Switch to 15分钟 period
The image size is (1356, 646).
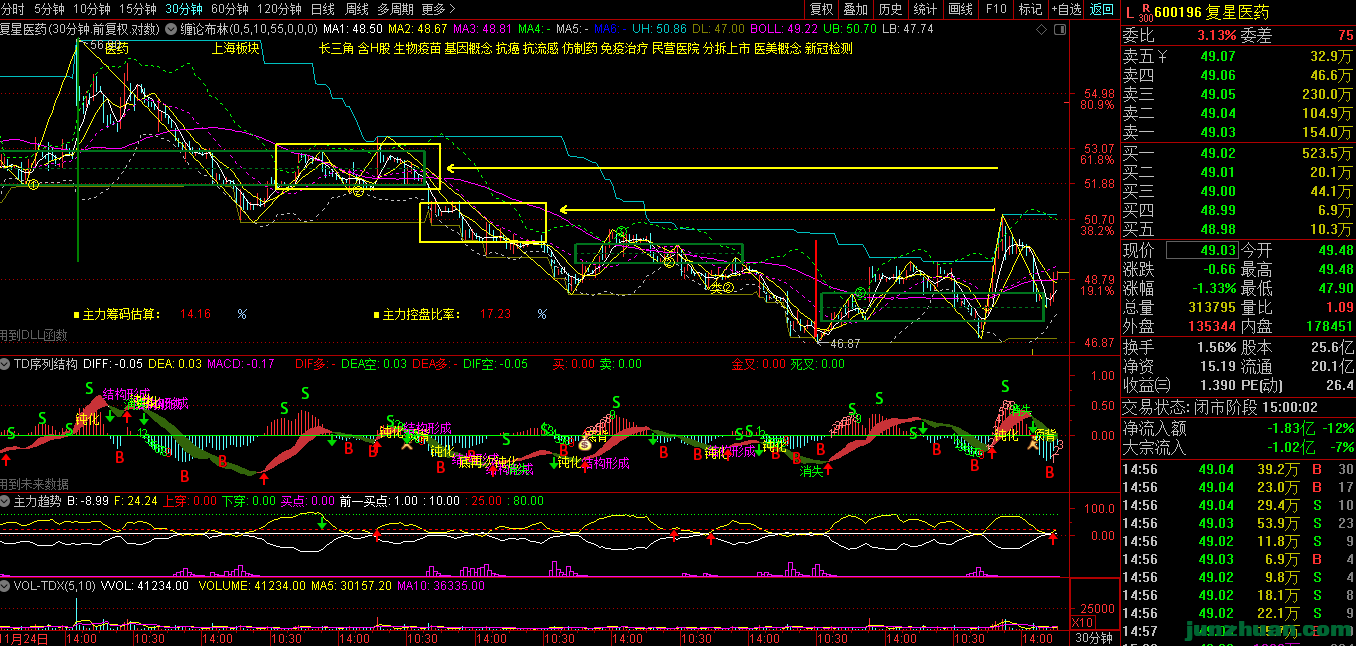(137, 9)
